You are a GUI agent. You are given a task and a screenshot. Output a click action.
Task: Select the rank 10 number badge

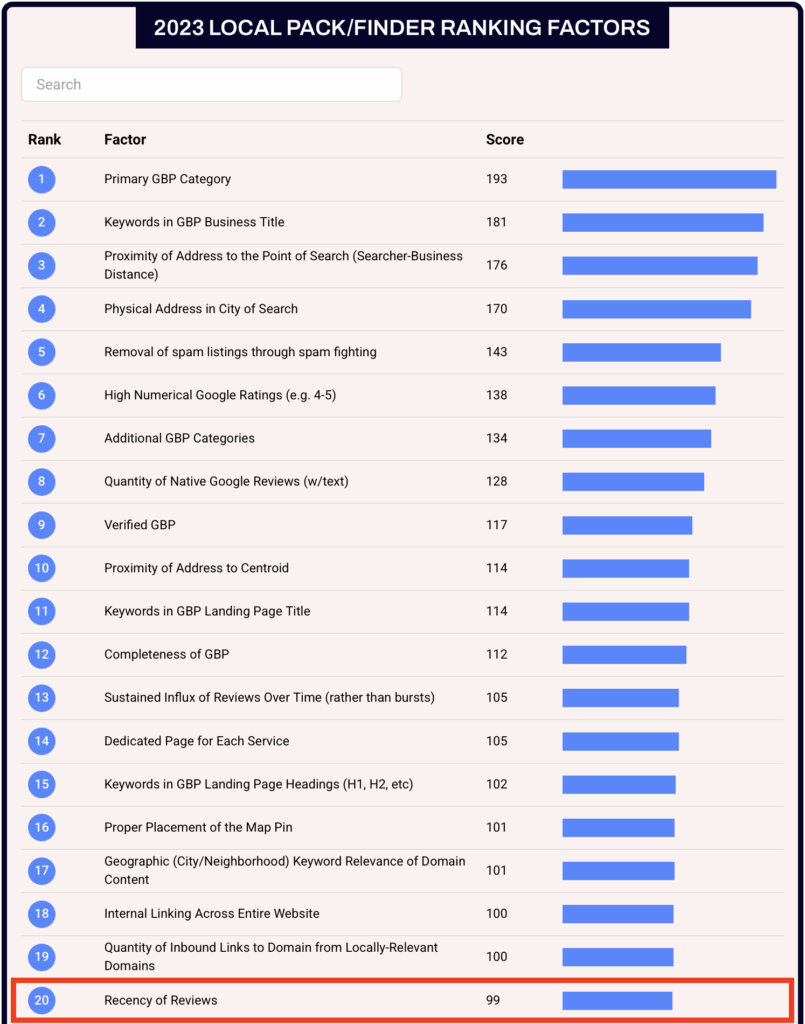coord(42,568)
